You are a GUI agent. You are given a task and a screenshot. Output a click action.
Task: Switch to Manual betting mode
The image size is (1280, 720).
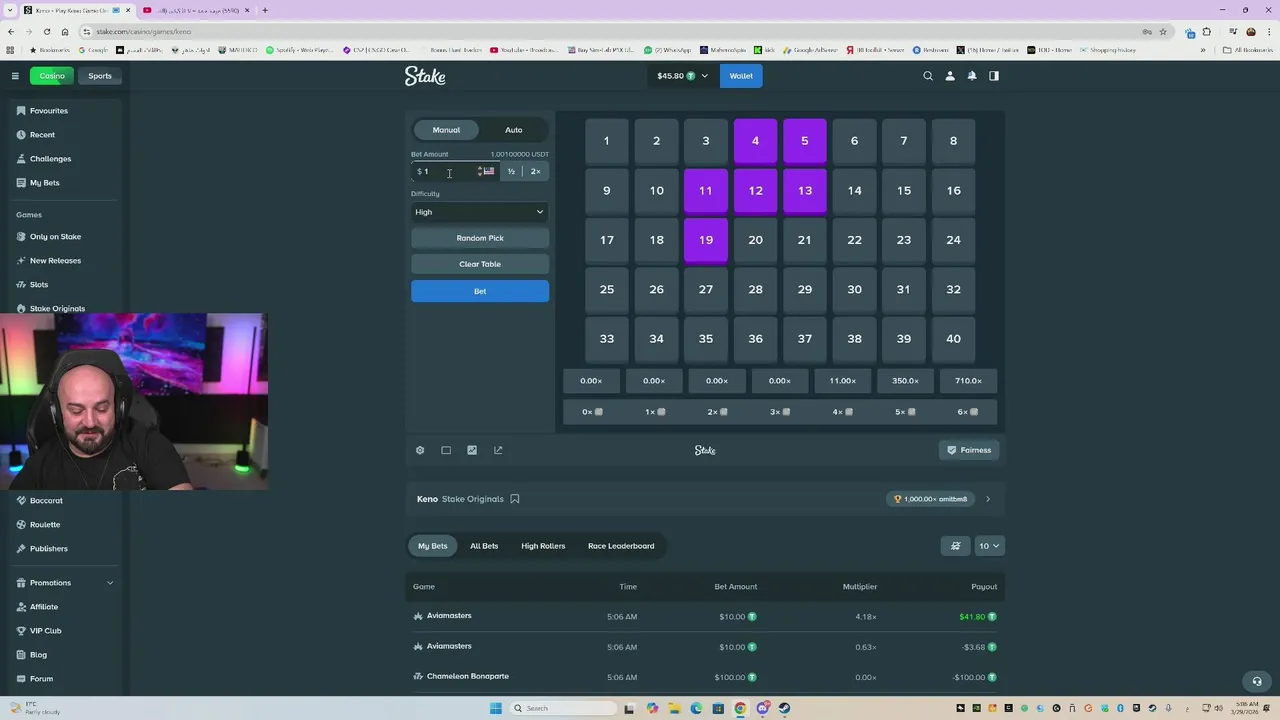(446, 130)
